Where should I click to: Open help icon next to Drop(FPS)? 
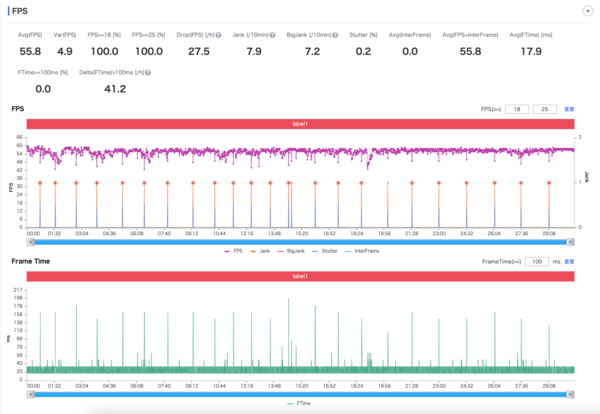(218, 35)
